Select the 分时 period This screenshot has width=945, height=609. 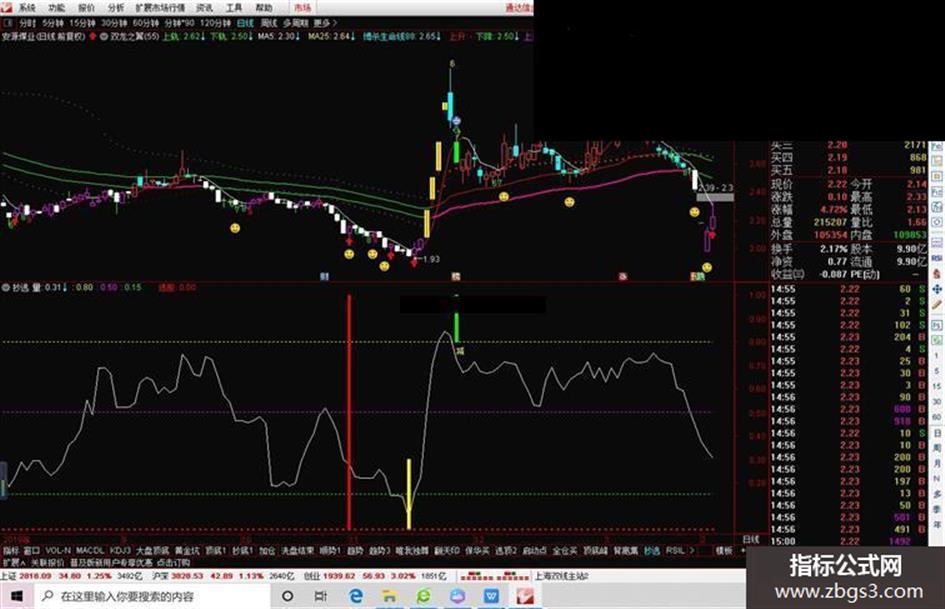[x=28, y=23]
